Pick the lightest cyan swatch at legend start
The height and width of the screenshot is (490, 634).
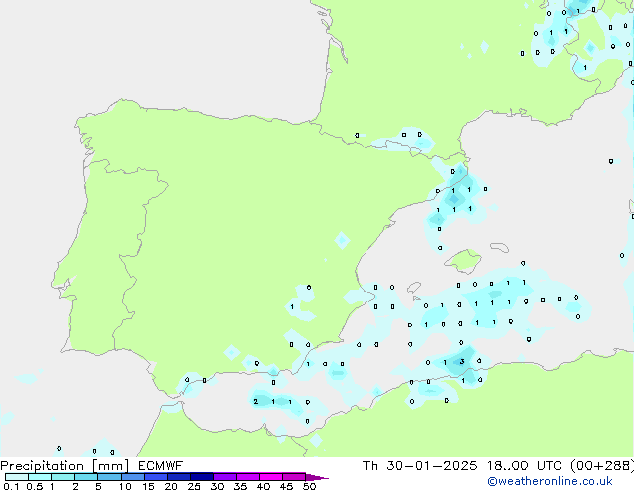[16, 477]
